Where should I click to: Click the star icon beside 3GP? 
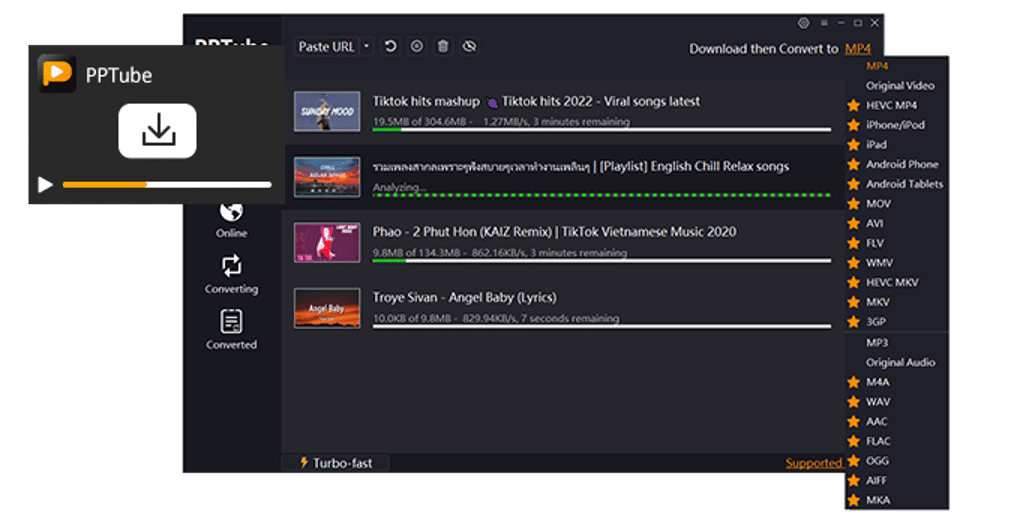click(x=854, y=322)
